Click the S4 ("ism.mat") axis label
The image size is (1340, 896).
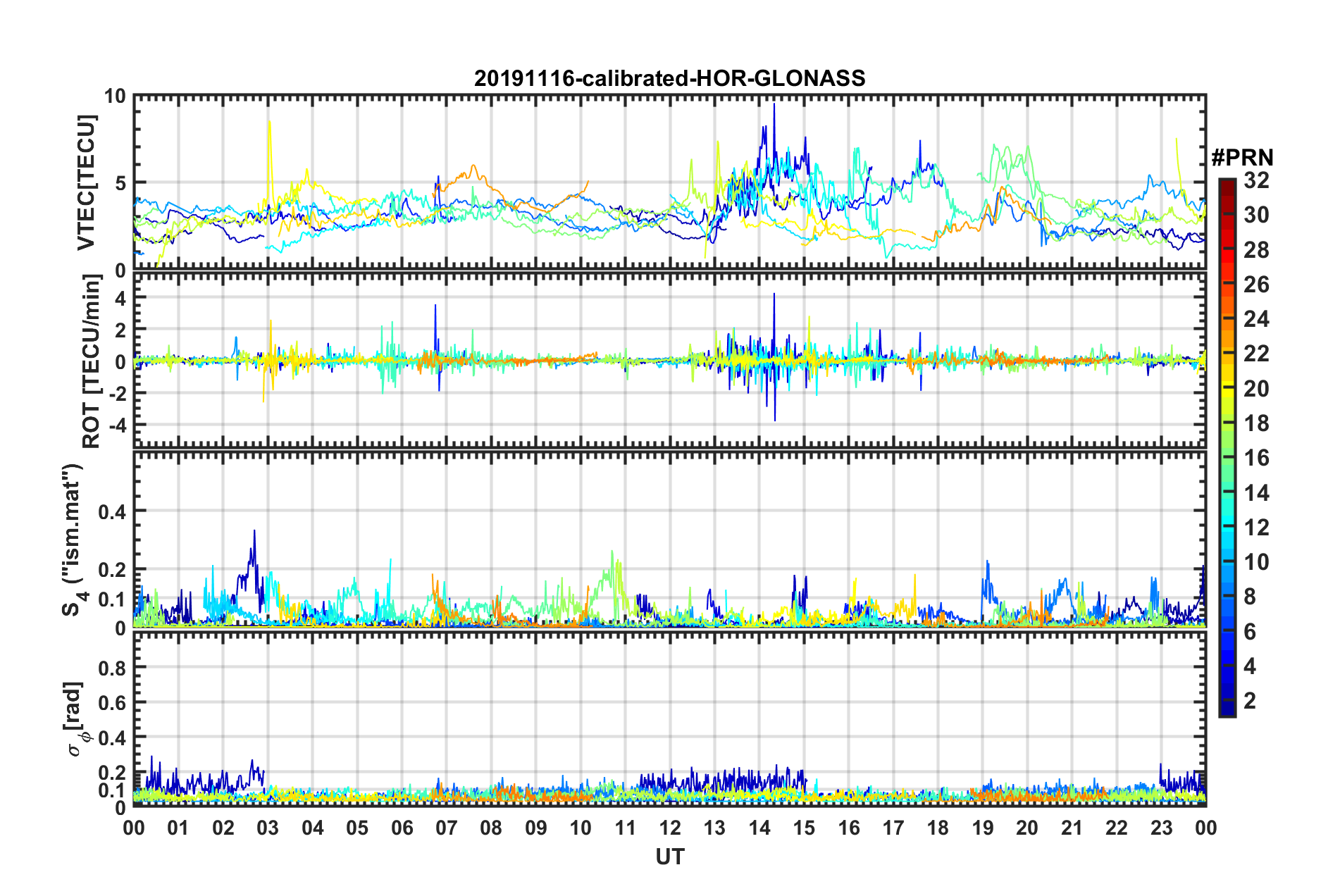pos(75,540)
